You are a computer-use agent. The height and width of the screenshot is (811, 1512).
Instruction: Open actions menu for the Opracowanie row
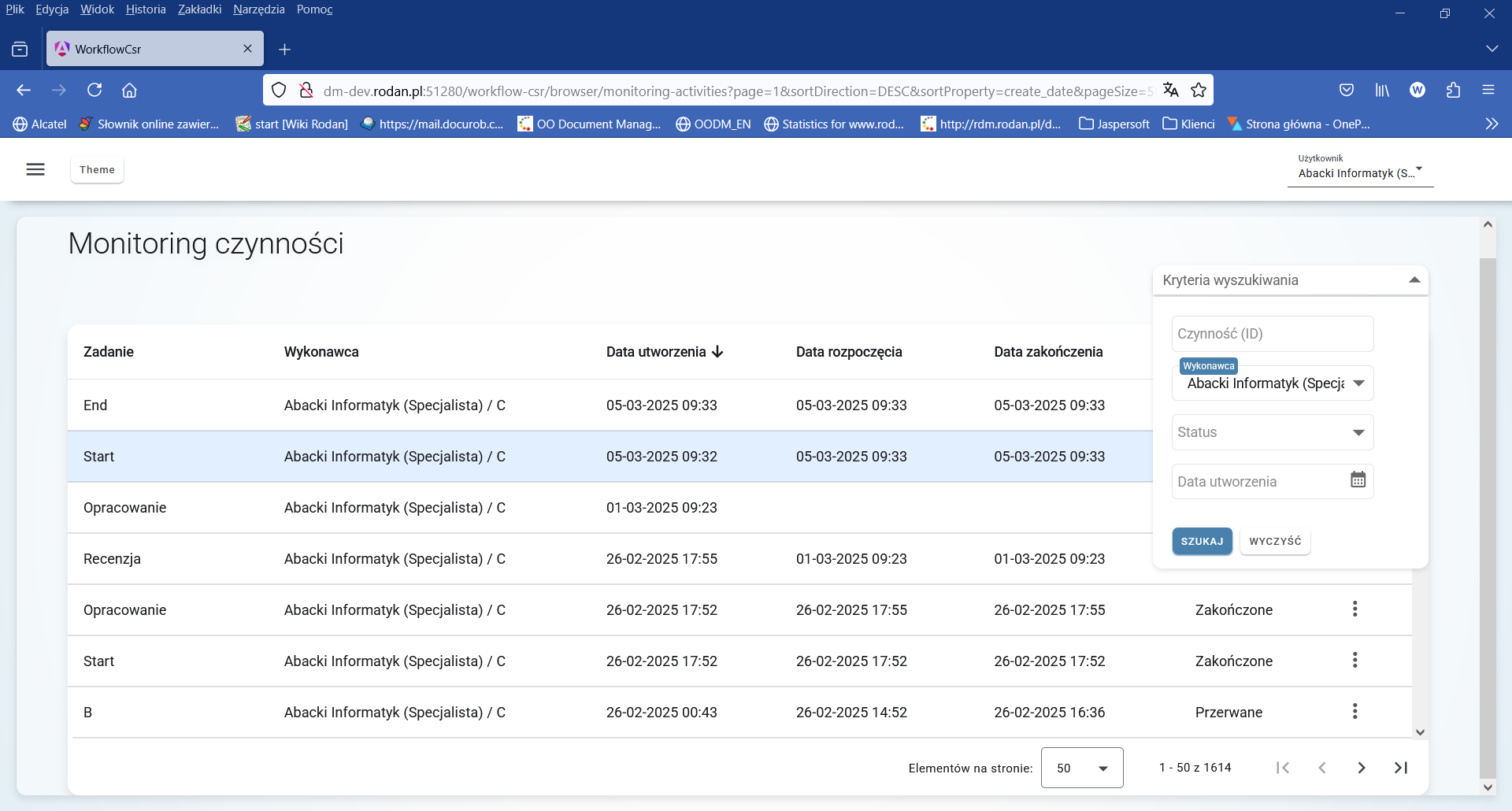click(1354, 609)
